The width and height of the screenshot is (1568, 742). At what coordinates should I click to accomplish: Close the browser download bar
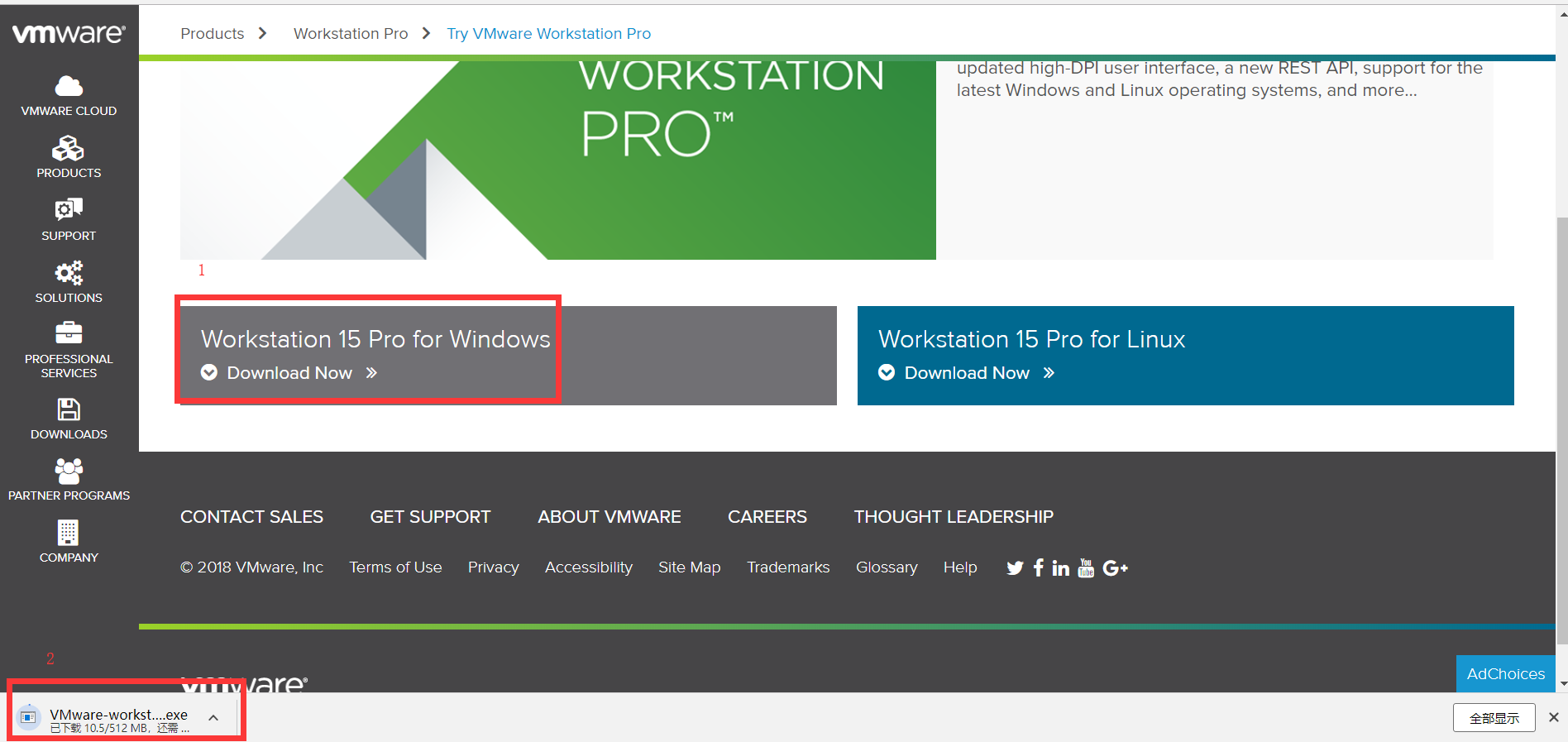coord(1553,717)
